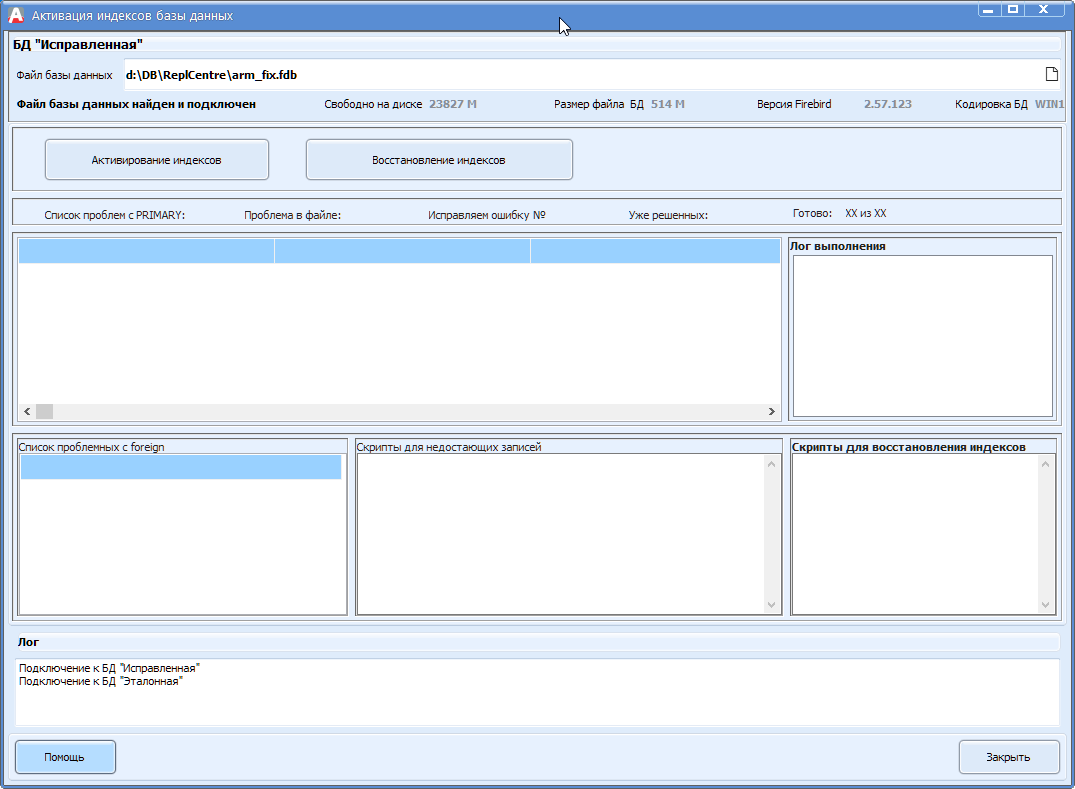Open help with the Помощь button
1075x789 pixels.
[65, 757]
